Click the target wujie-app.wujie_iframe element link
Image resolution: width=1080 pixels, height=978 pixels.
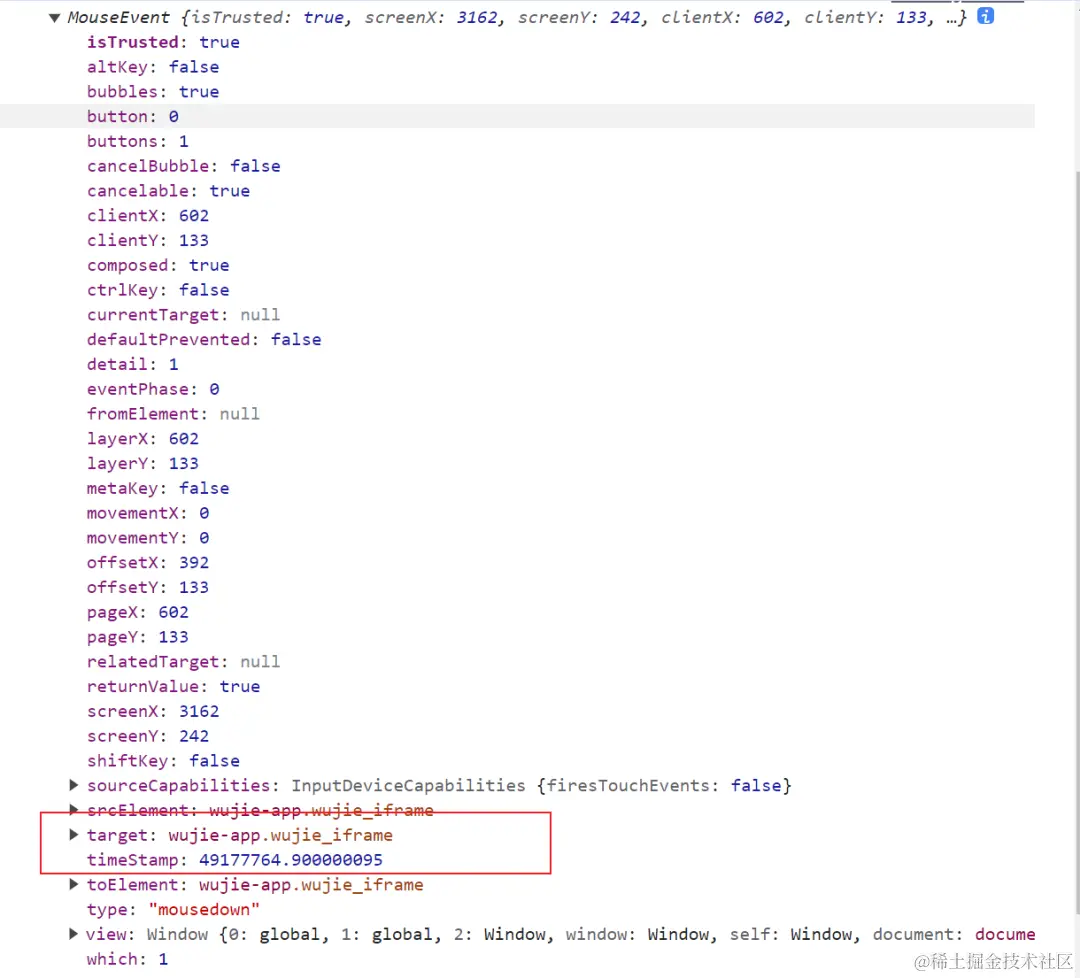(x=280, y=835)
